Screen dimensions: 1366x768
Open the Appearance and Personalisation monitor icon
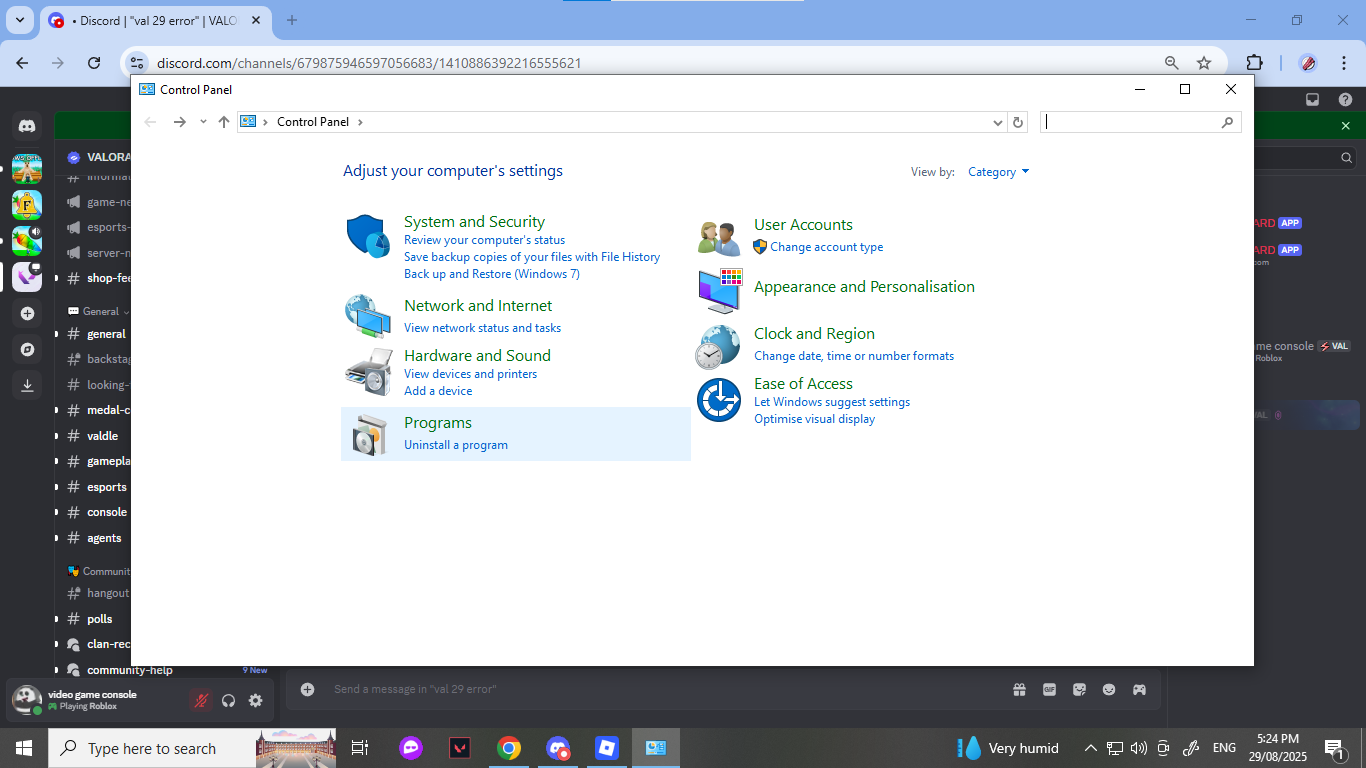719,290
